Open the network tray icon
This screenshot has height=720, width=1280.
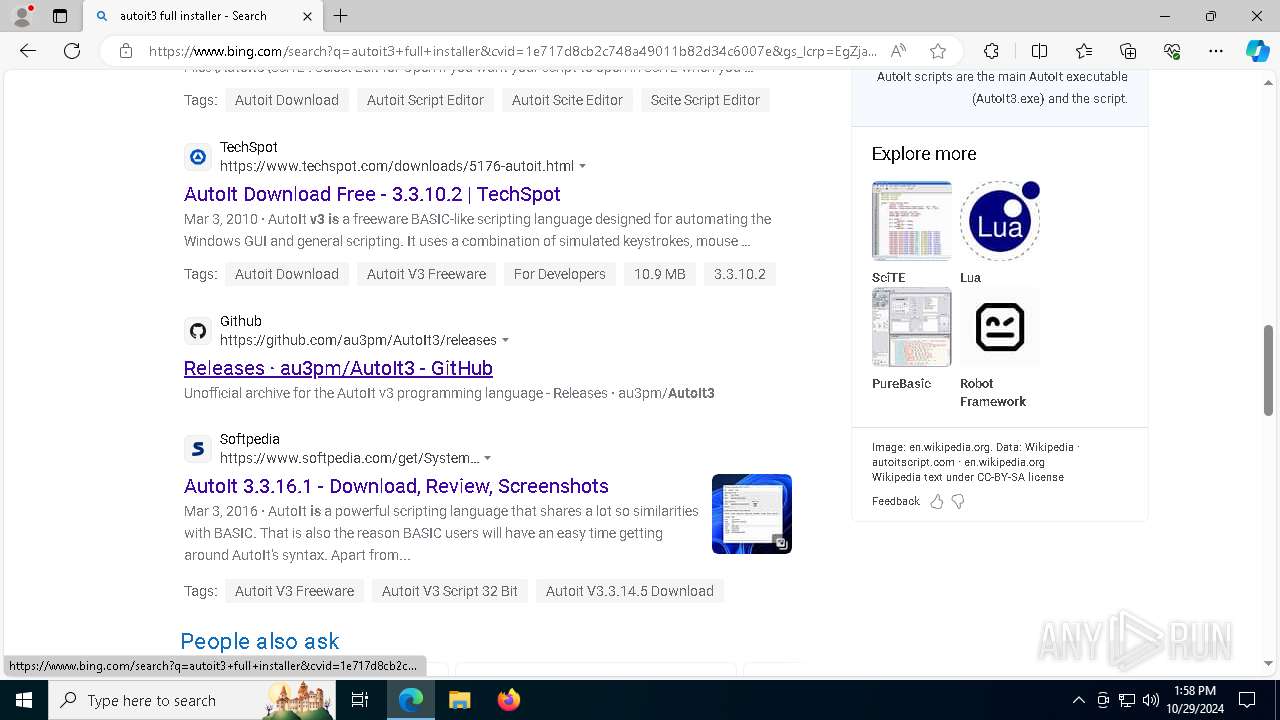click(1127, 700)
